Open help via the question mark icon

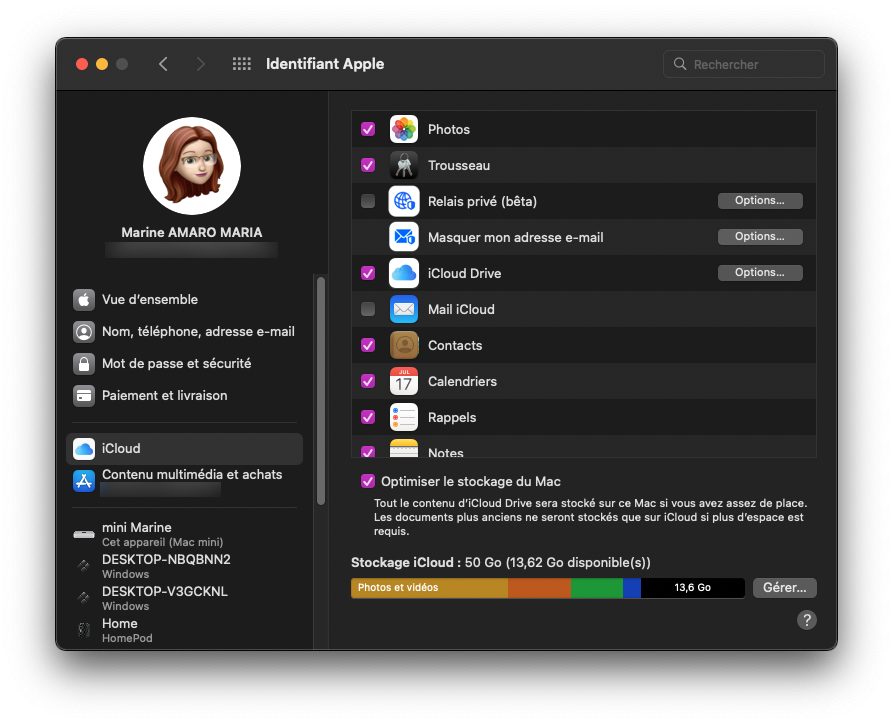[807, 620]
